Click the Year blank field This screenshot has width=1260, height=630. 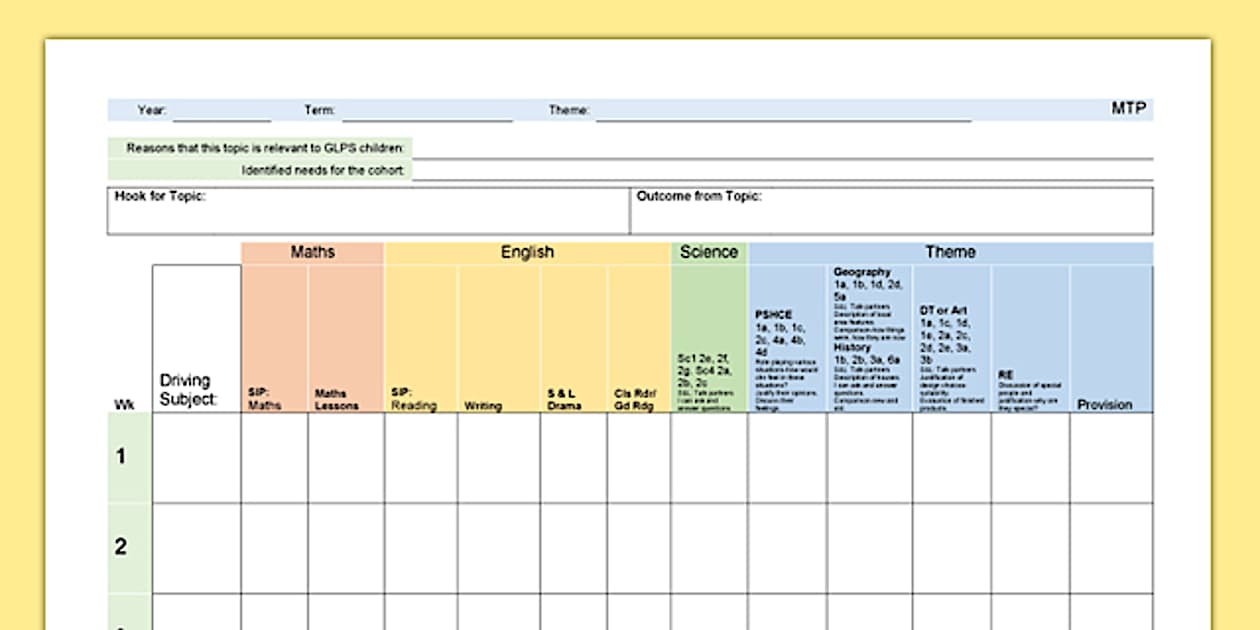(220, 111)
